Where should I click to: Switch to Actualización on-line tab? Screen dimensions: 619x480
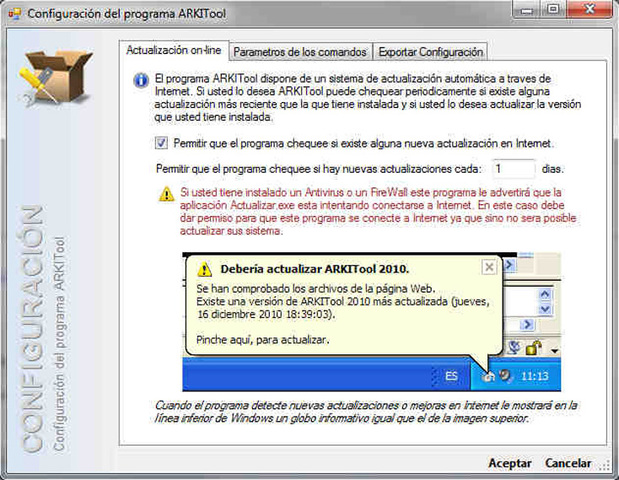click(x=174, y=51)
